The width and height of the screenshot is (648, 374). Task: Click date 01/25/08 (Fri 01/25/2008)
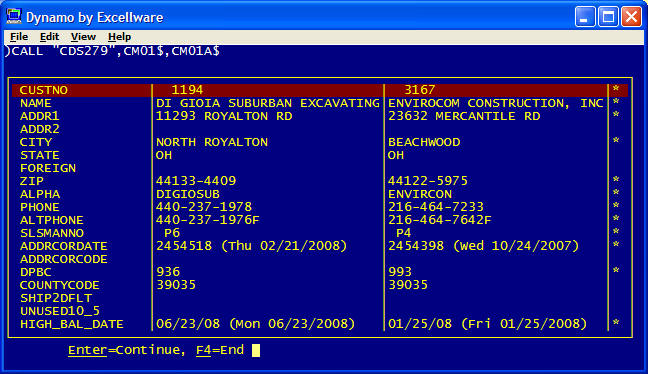[x=488, y=324]
